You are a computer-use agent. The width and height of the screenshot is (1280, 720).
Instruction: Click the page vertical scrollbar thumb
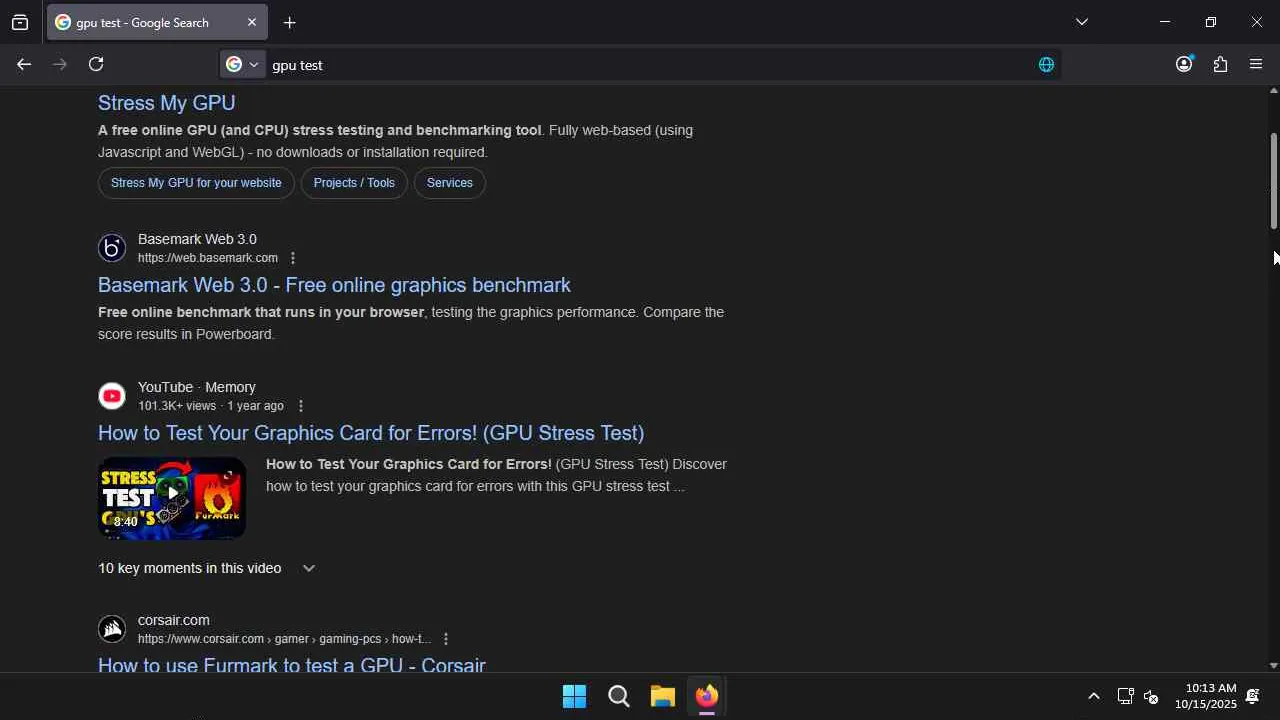(1273, 180)
